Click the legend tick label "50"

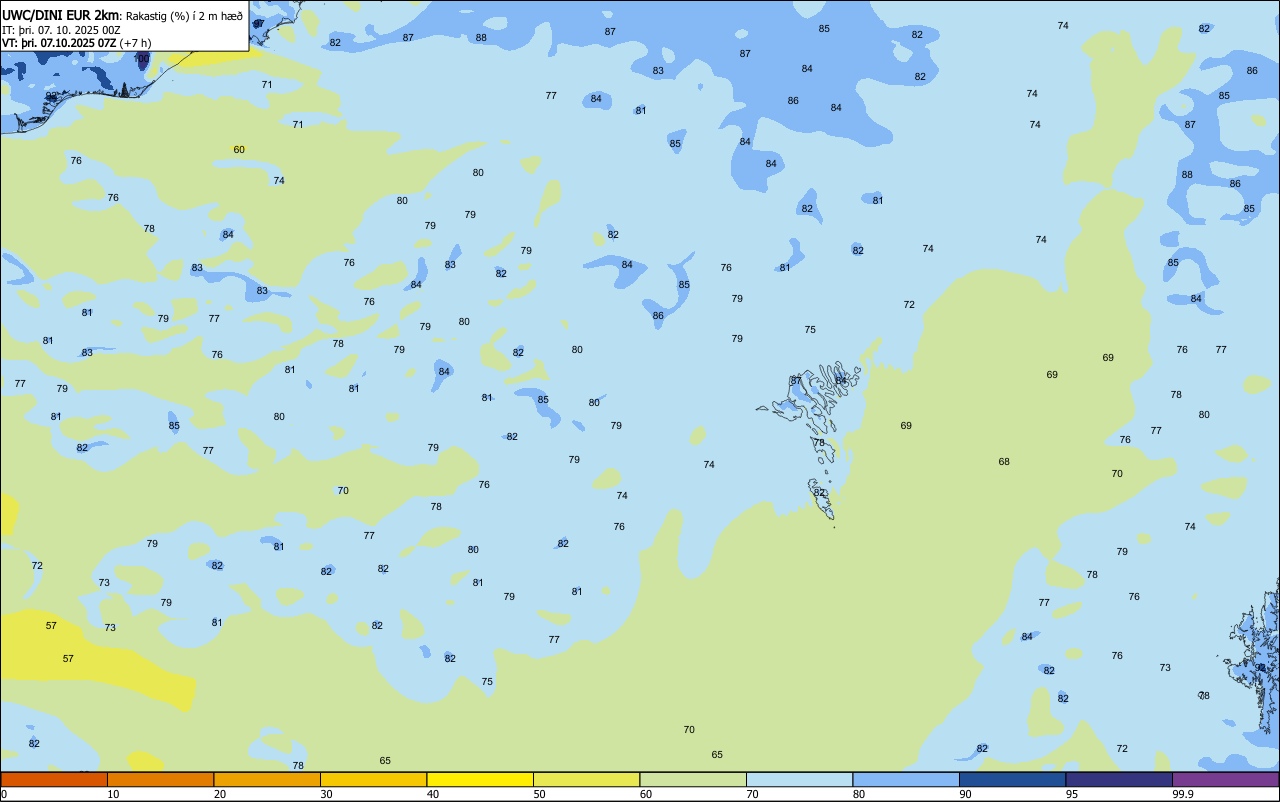point(539,794)
